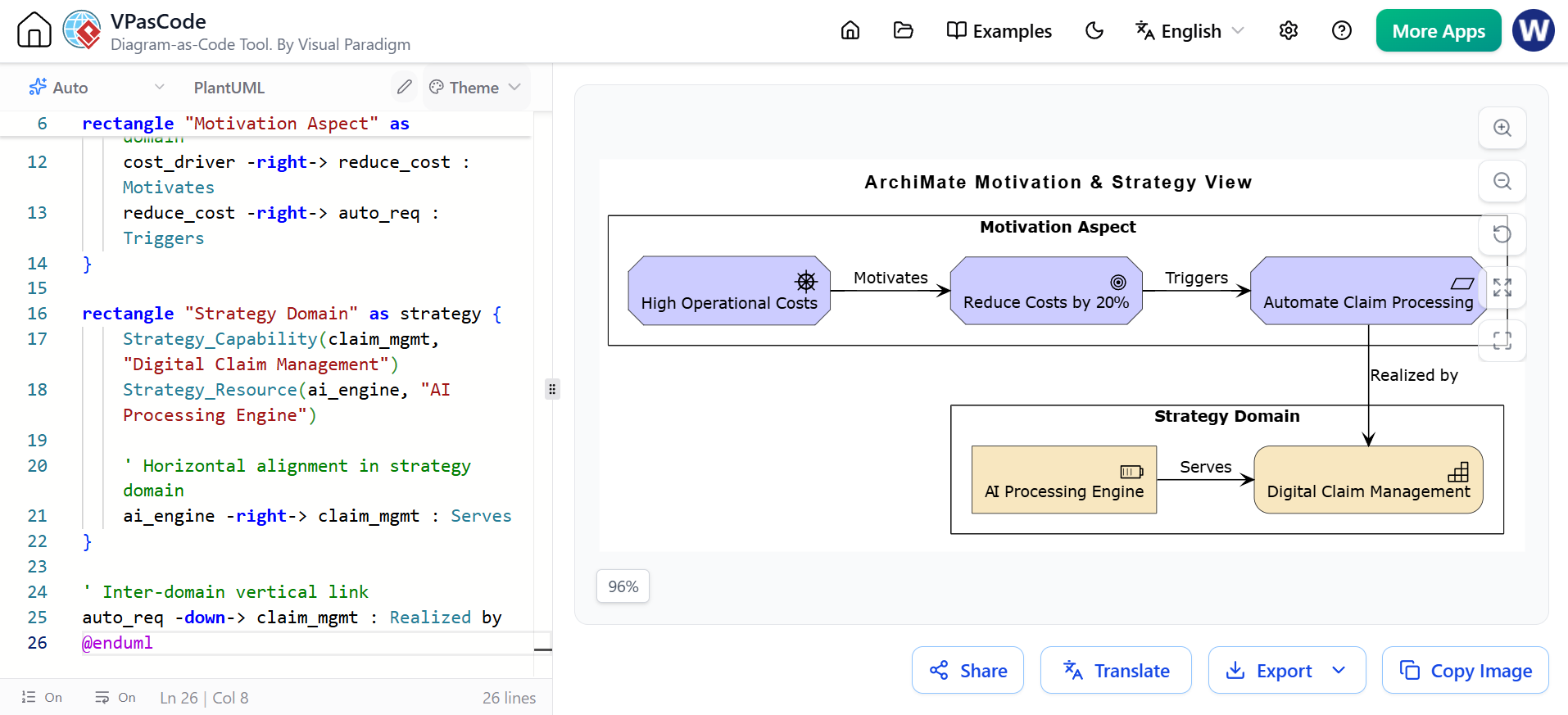Screen dimensions: 1568x715
Task: Open the user avatar W
Action: tap(1534, 30)
